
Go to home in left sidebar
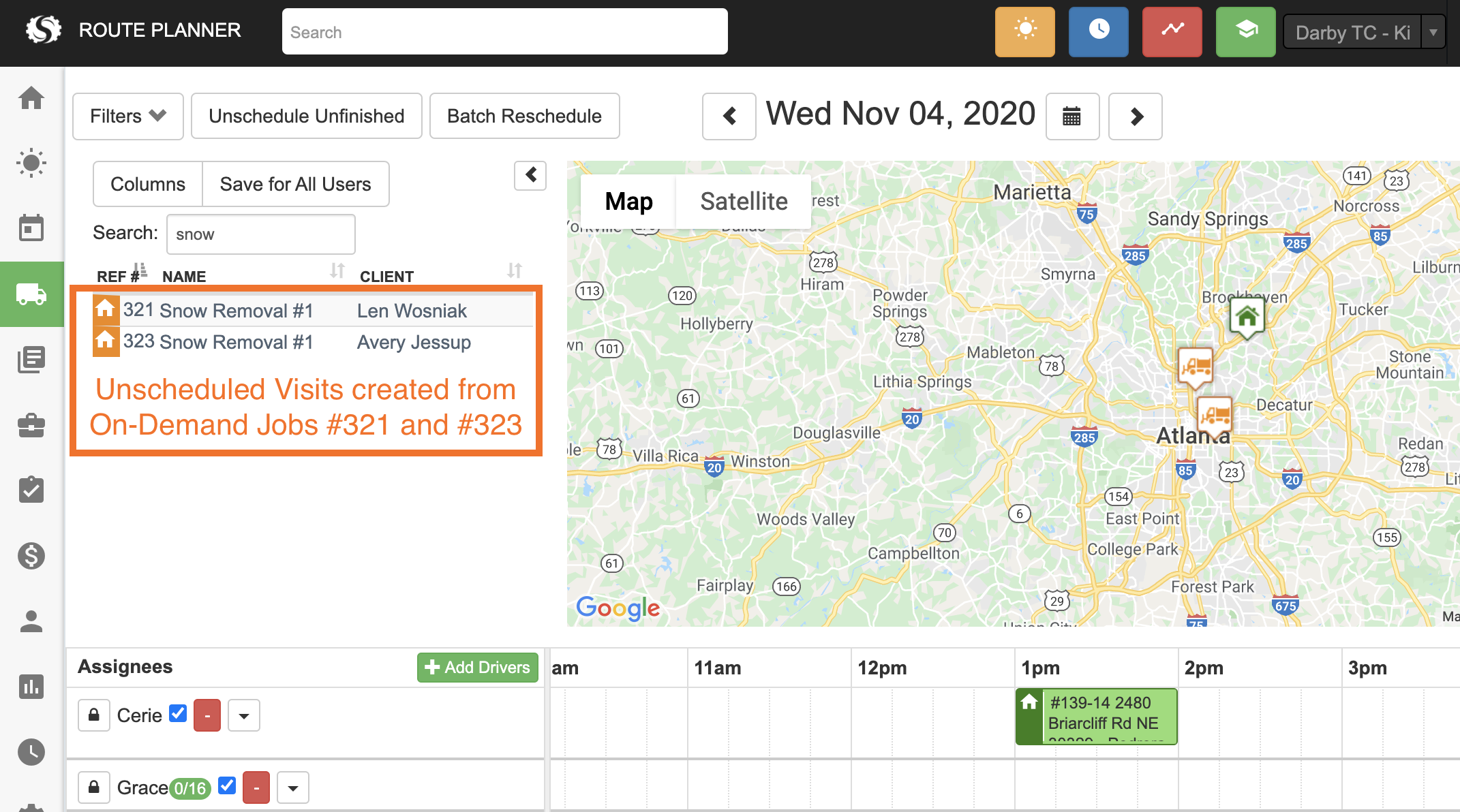[31, 98]
